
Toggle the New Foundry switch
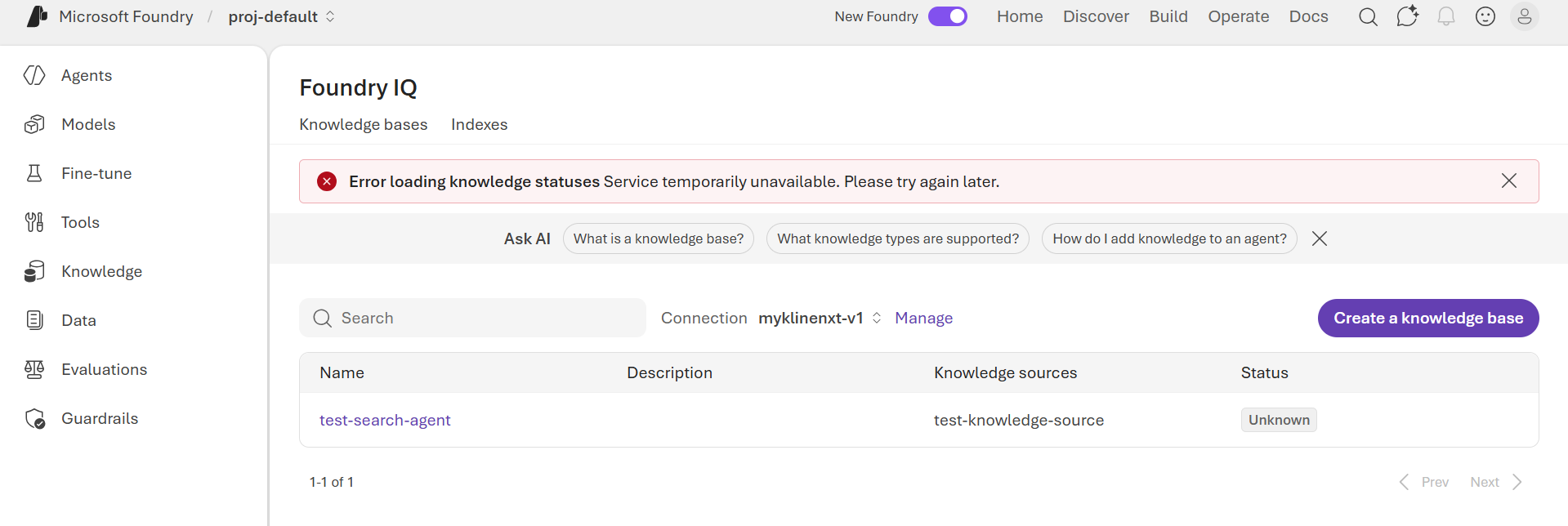pos(948,16)
